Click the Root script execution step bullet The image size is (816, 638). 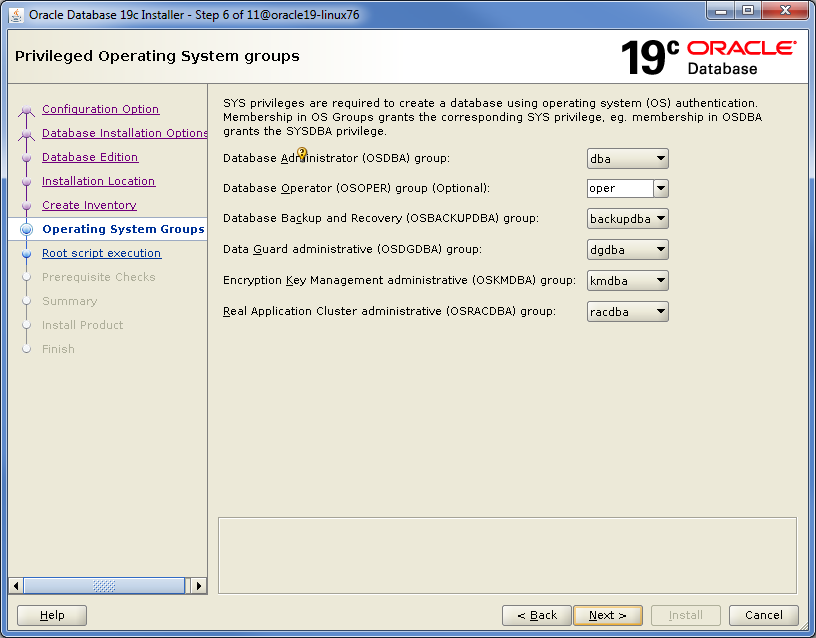[x=26, y=254]
